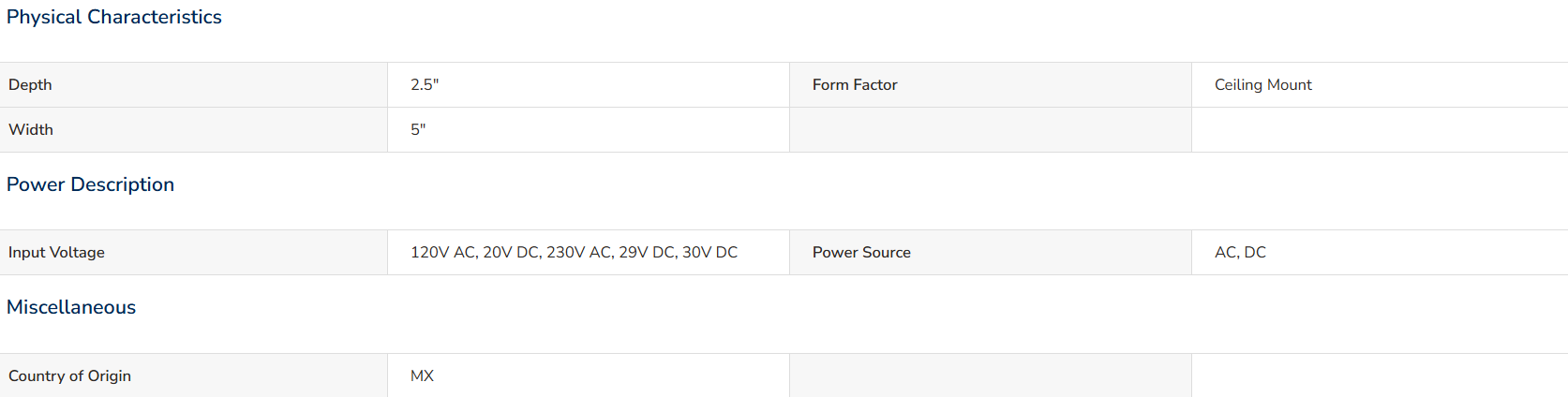Click the empty cell beside Width value

tap(991, 129)
